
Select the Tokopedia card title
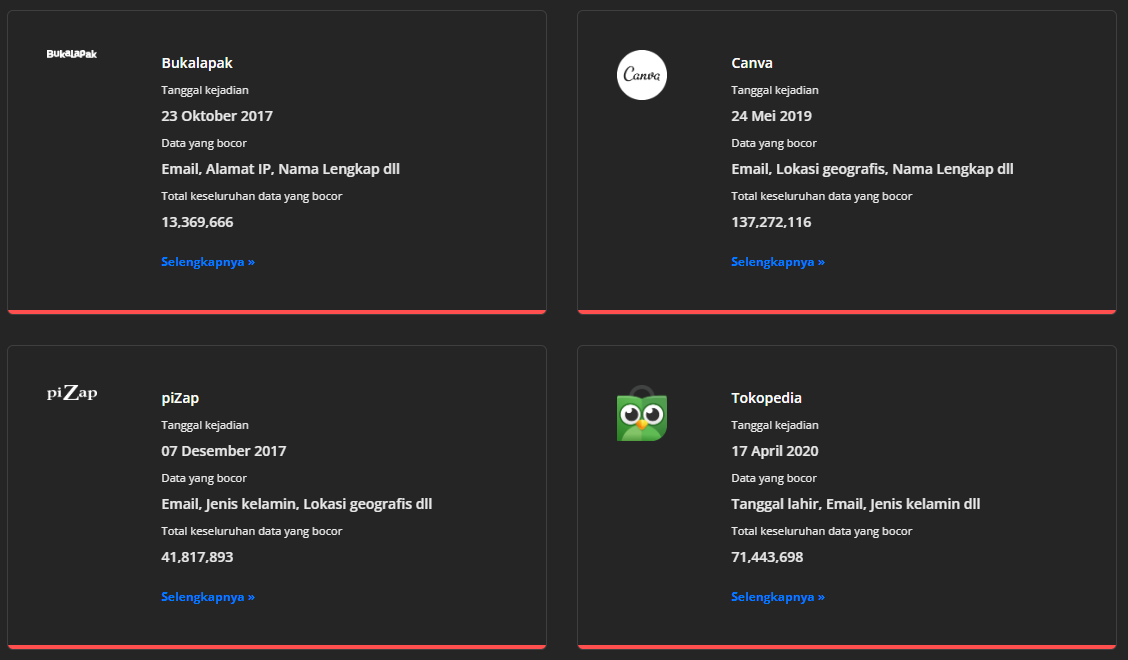point(766,398)
